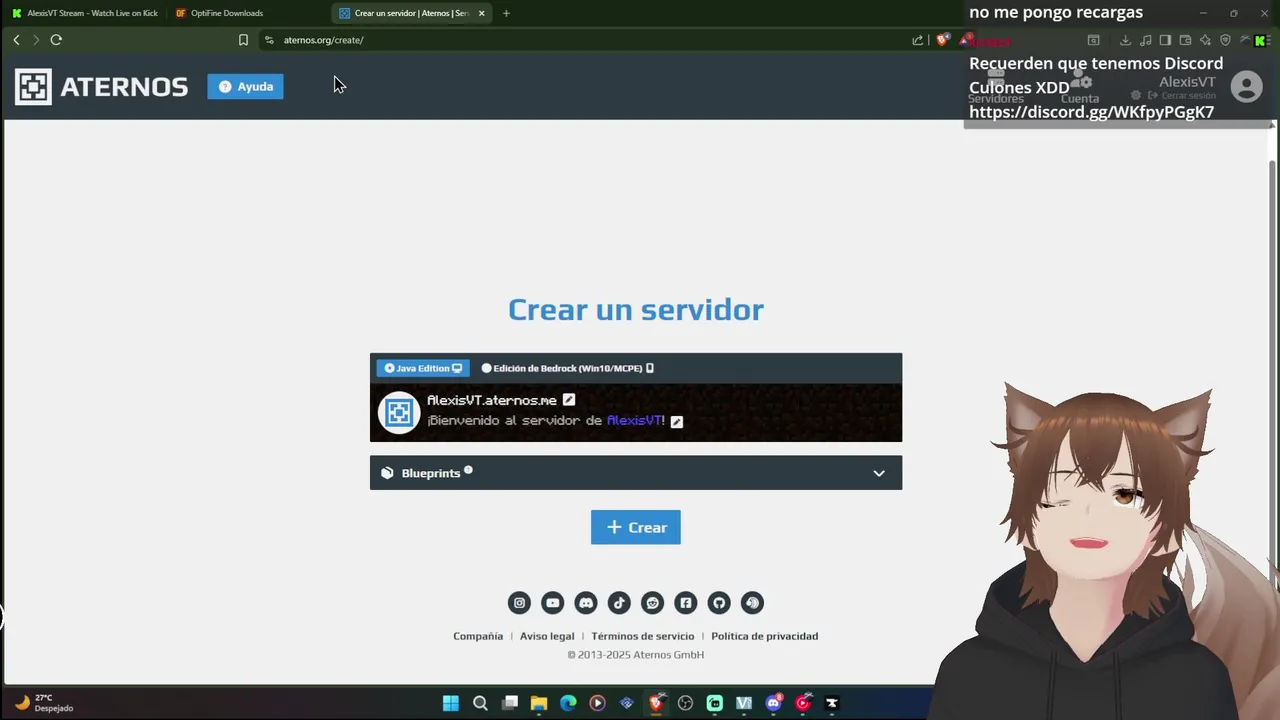Click the Aternos logo in the header
Screen dimensions: 1280x720
[101, 87]
